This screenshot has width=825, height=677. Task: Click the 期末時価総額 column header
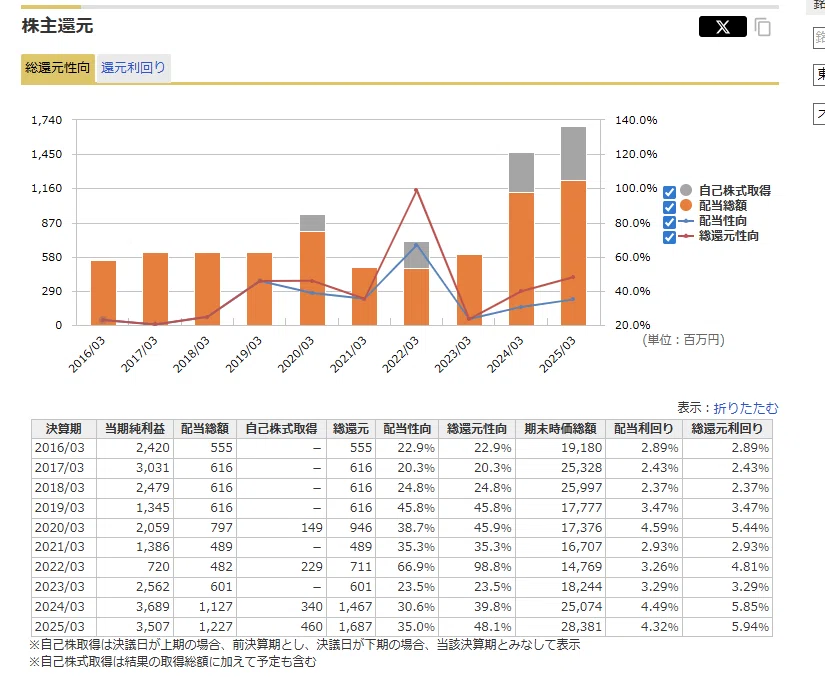(560, 429)
